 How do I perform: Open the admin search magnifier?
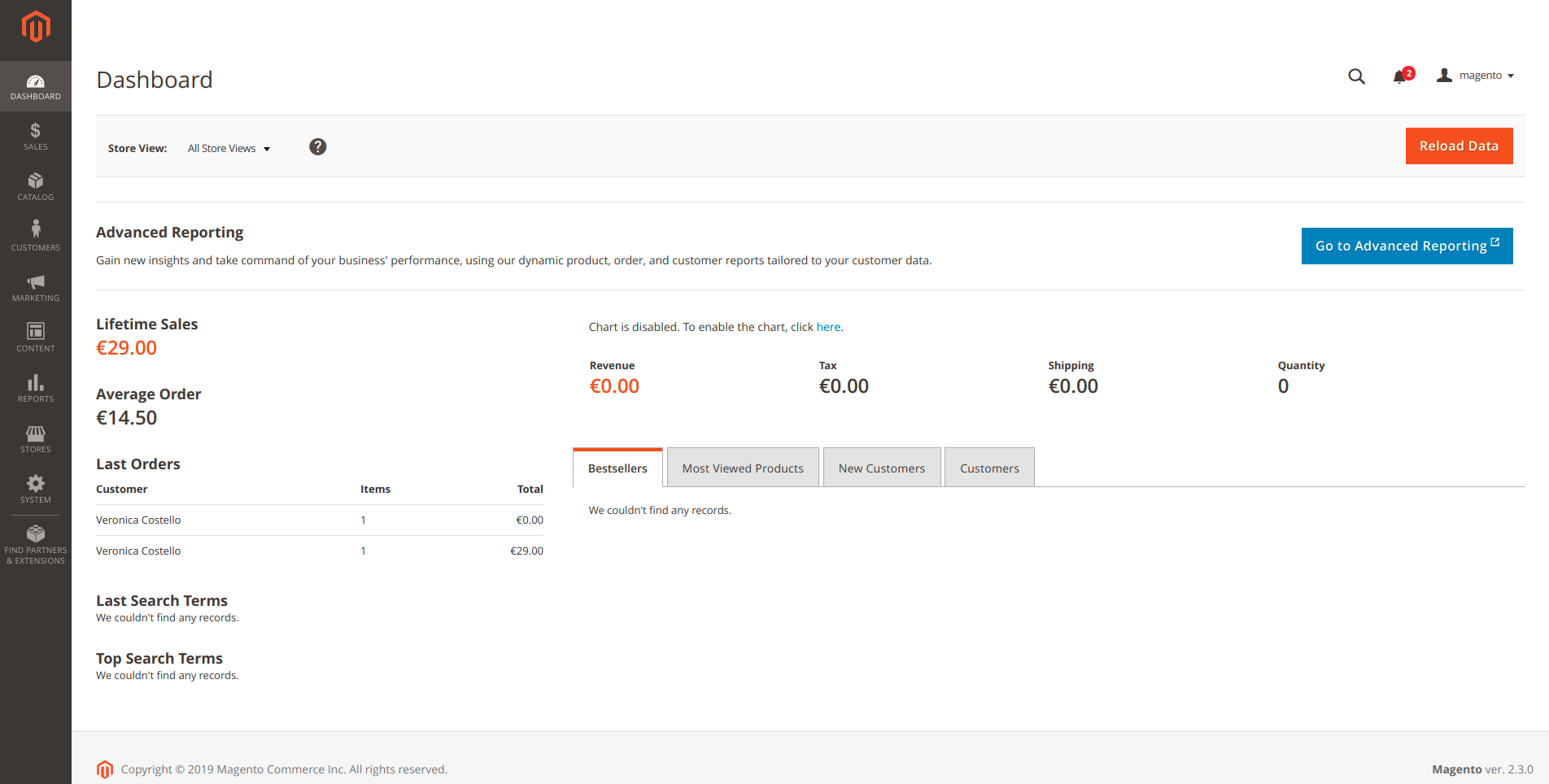pos(1356,76)
